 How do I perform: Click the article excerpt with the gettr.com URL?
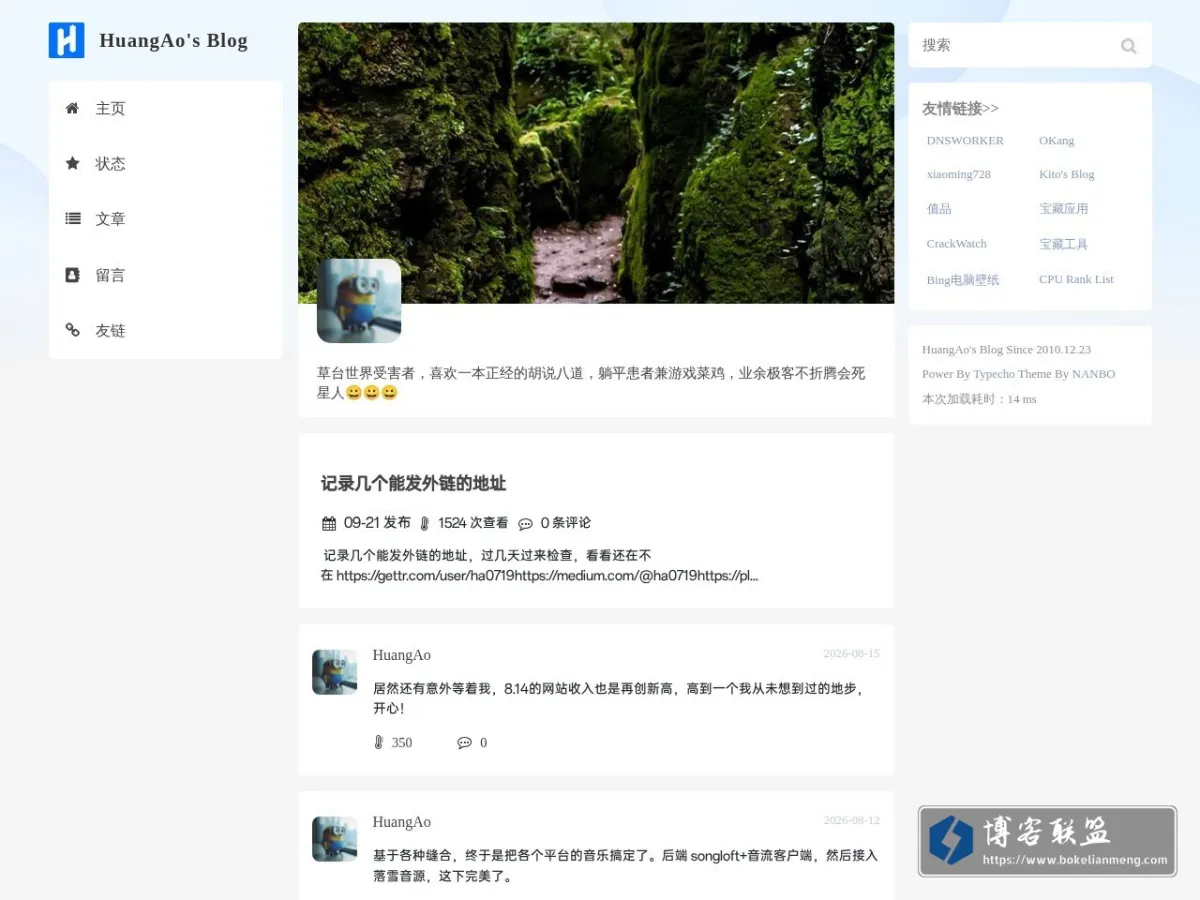pyautogui.click(x=540, y=565)
